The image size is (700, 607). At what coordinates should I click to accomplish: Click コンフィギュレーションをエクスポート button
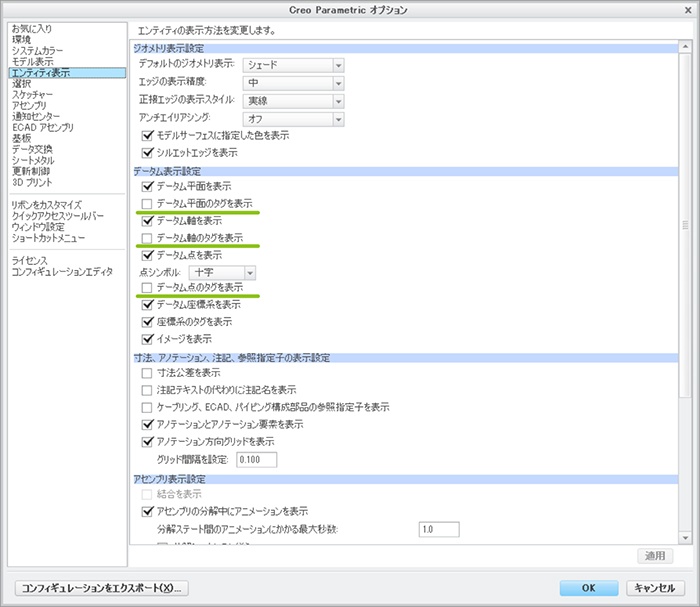pos(101,587)
